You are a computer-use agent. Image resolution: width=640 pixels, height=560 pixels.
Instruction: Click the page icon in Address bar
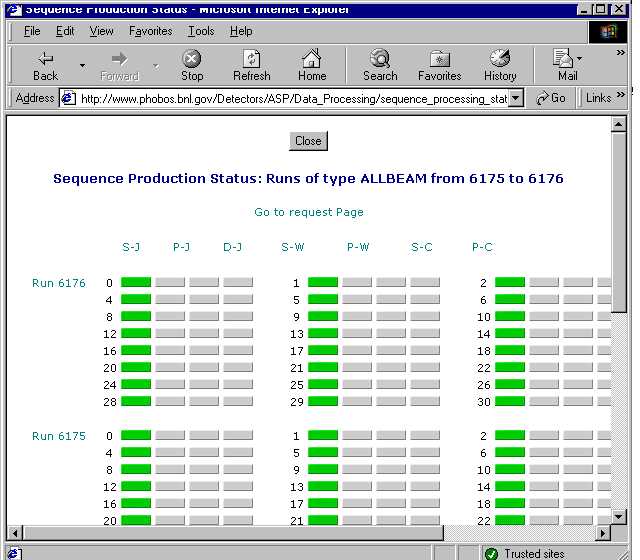[69, 98]
